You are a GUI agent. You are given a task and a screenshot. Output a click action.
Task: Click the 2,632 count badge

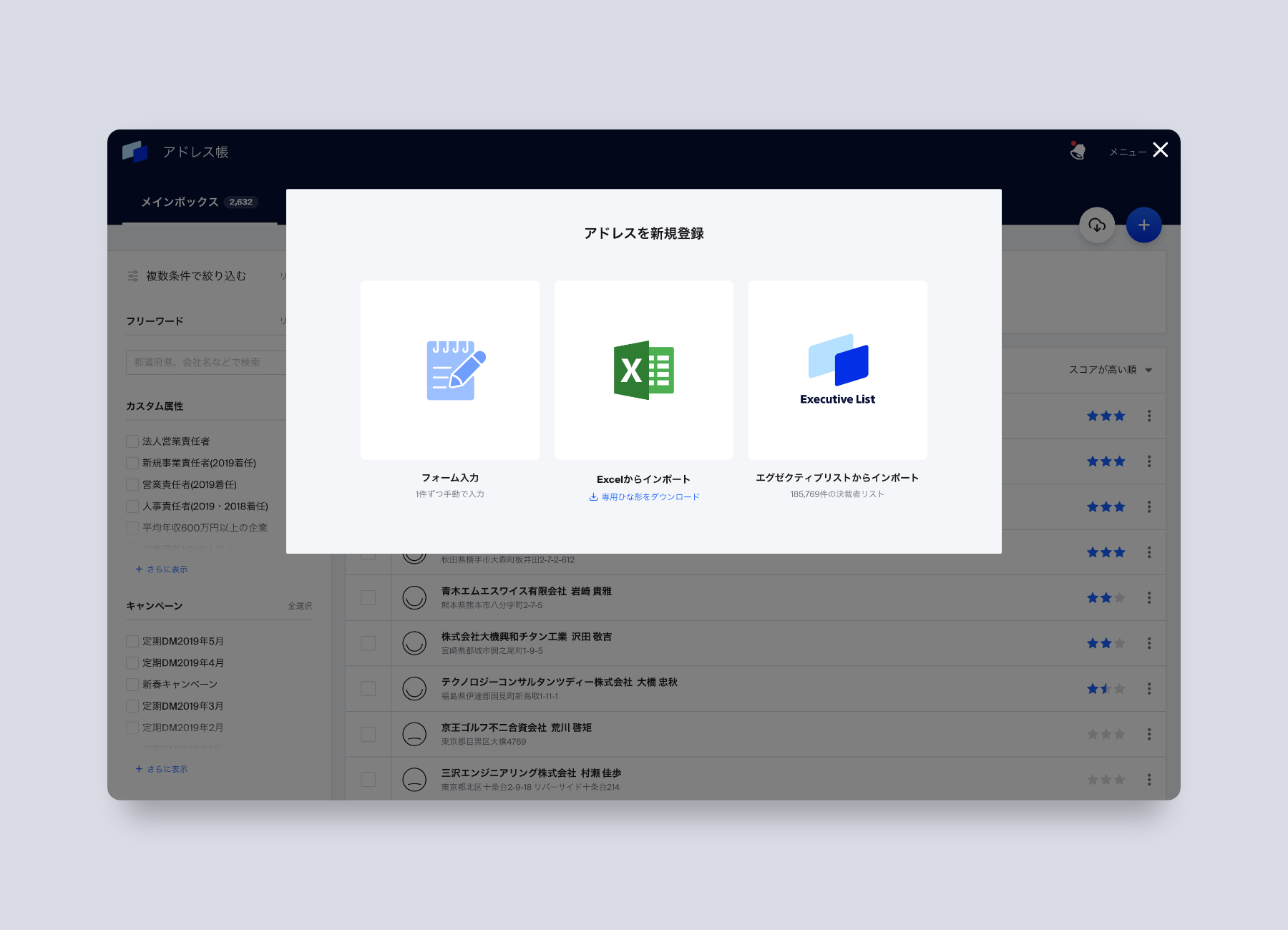tap(241, 202)
